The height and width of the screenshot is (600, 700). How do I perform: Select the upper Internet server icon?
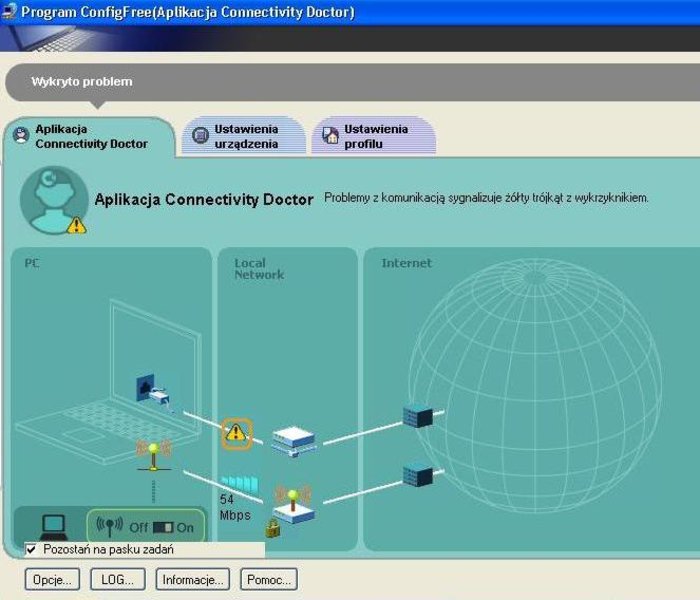(418, 416)
